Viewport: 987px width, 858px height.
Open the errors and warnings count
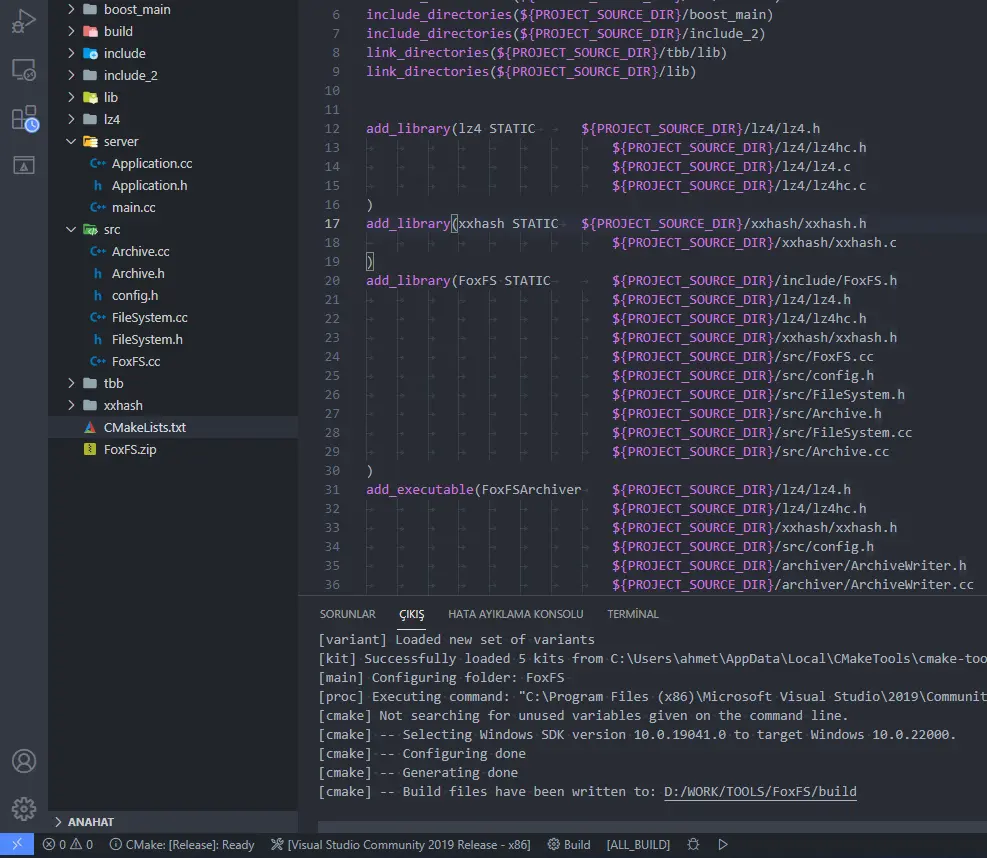coord(68,844)
